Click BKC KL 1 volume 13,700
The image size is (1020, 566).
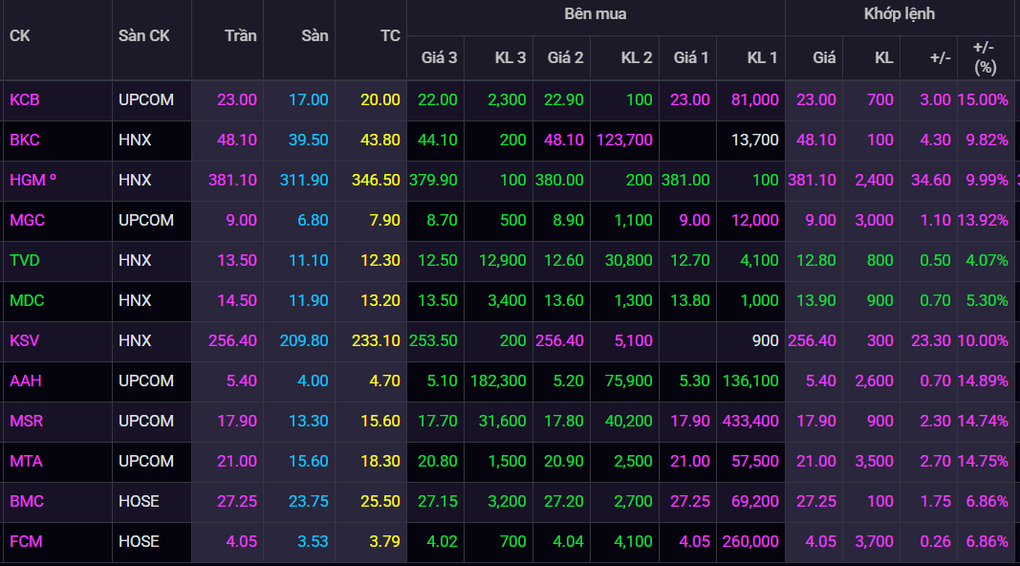coord(755,140)
